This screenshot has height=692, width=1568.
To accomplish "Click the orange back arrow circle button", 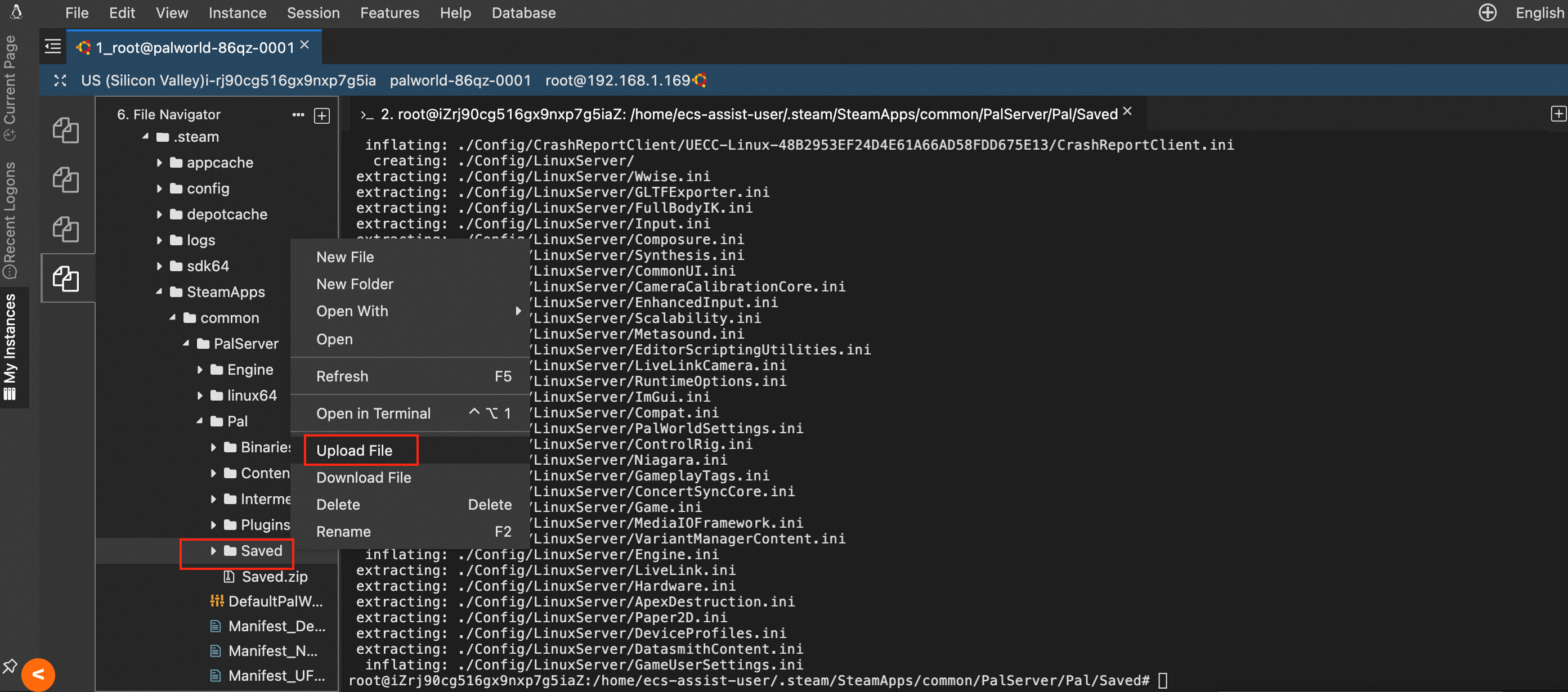I will pos(38,675).
